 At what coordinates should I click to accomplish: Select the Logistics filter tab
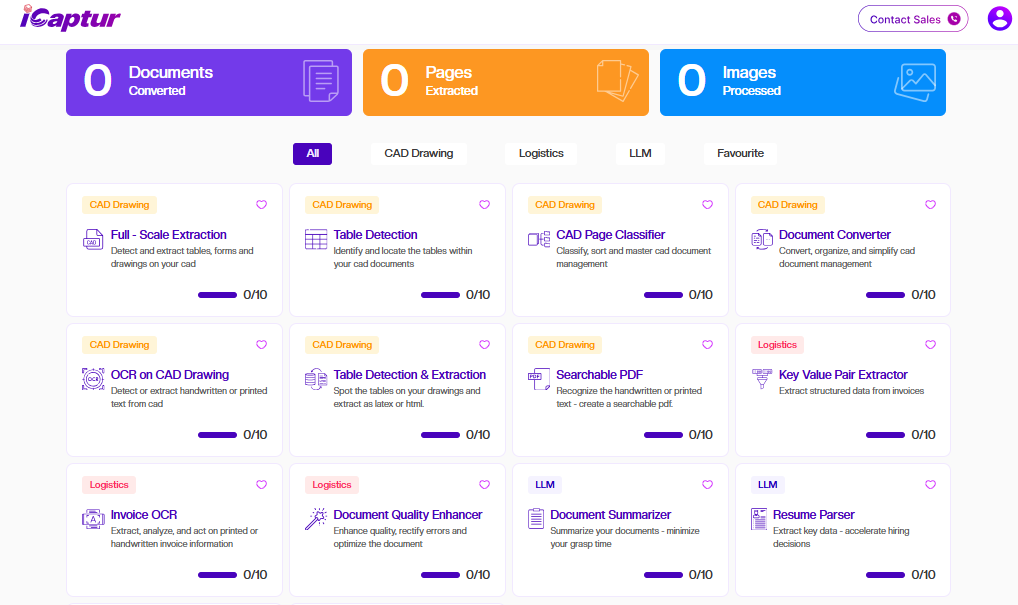pyautogui.click(x=541, y=154)
